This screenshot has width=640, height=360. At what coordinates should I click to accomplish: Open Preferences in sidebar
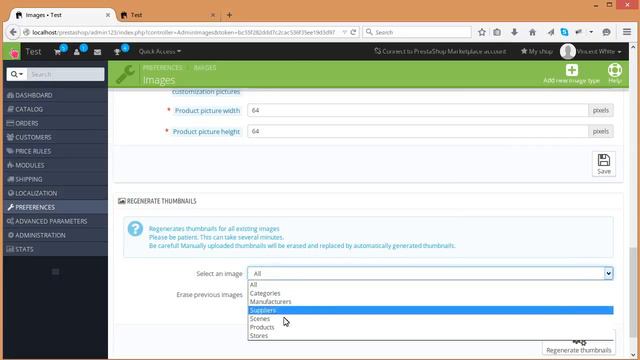coord(56,207)
